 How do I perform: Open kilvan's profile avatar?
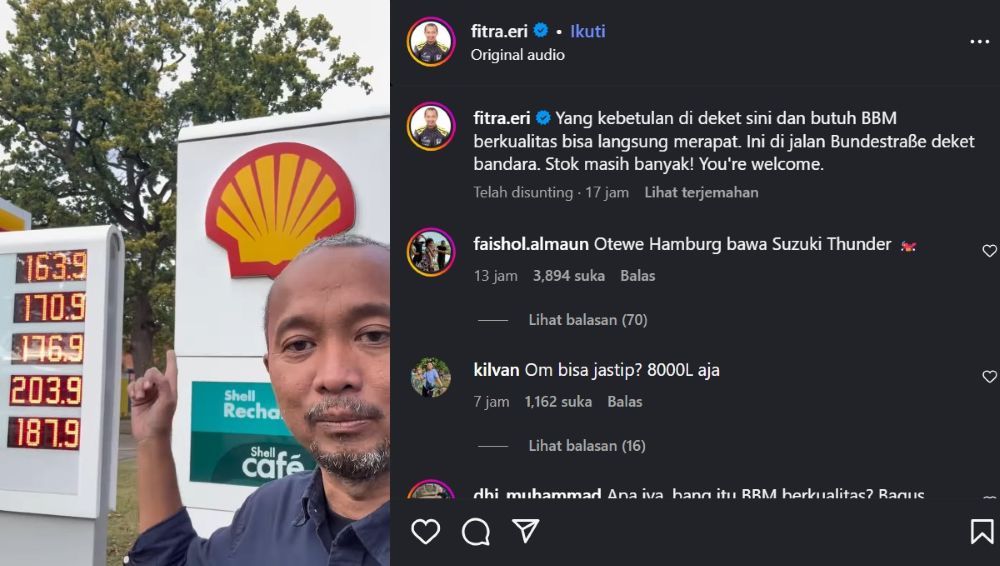tap(431, 377)
